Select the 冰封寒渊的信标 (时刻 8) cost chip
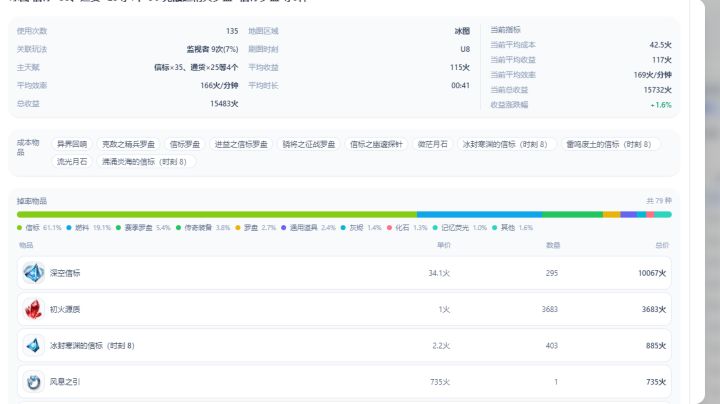720x404 pixels. coord(505,144)
